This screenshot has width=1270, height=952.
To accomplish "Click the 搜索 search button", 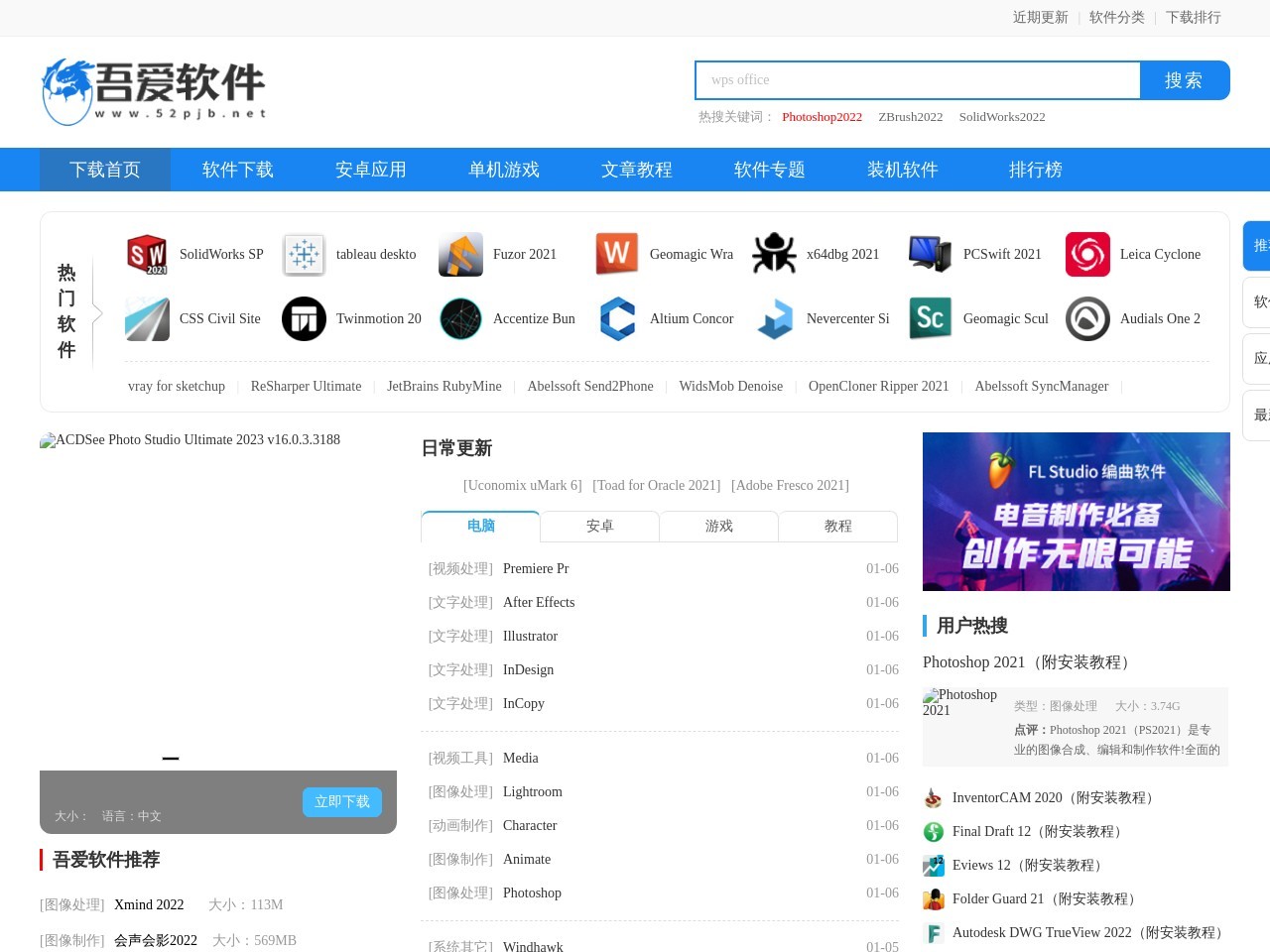I will (1185, 80).
